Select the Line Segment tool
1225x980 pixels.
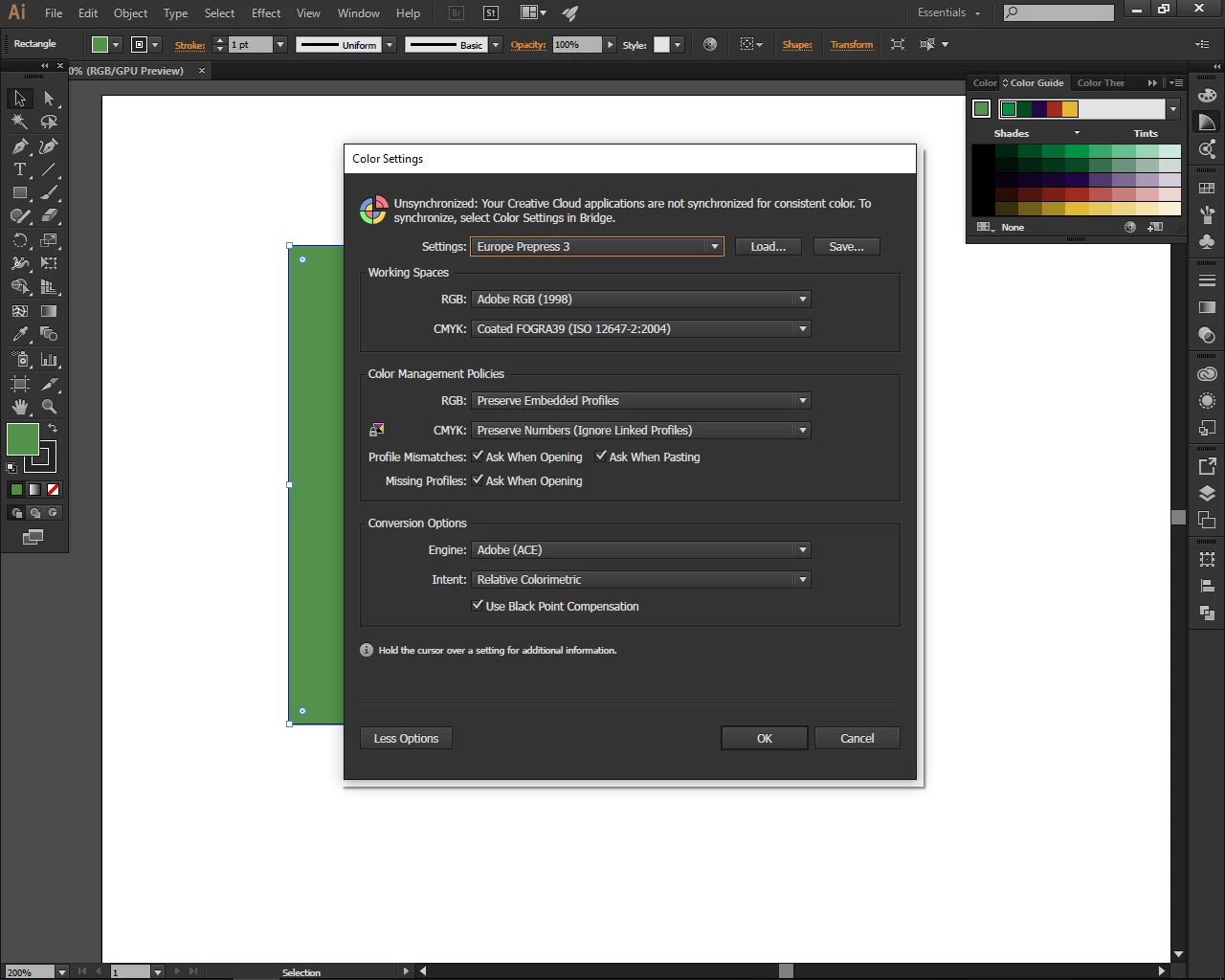coord(49,169)
